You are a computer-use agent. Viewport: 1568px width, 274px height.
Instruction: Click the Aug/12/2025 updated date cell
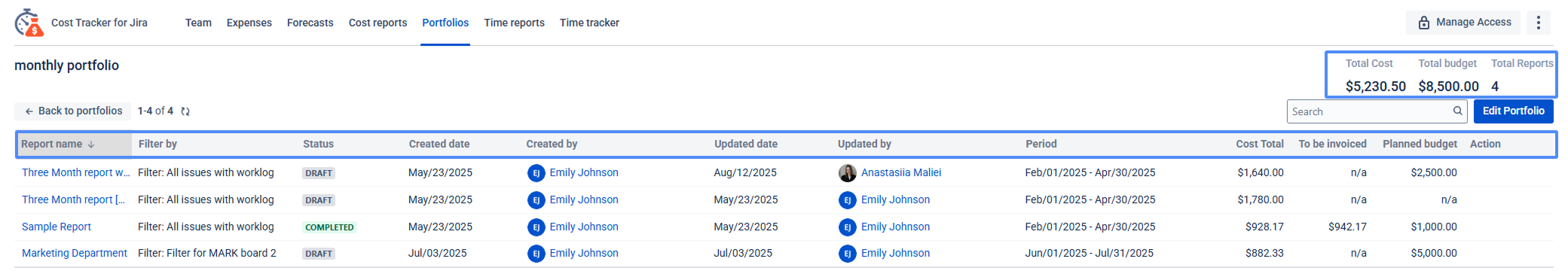[x=745, y=173]
